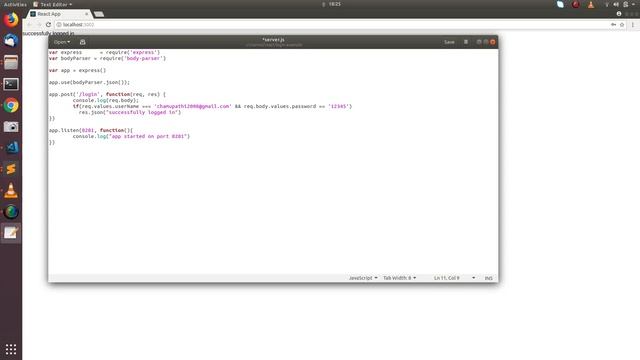Viewport: 640px width, 360px height.
Task: Reload the localhost page in Chrome
Action: (x=48, y=24)
